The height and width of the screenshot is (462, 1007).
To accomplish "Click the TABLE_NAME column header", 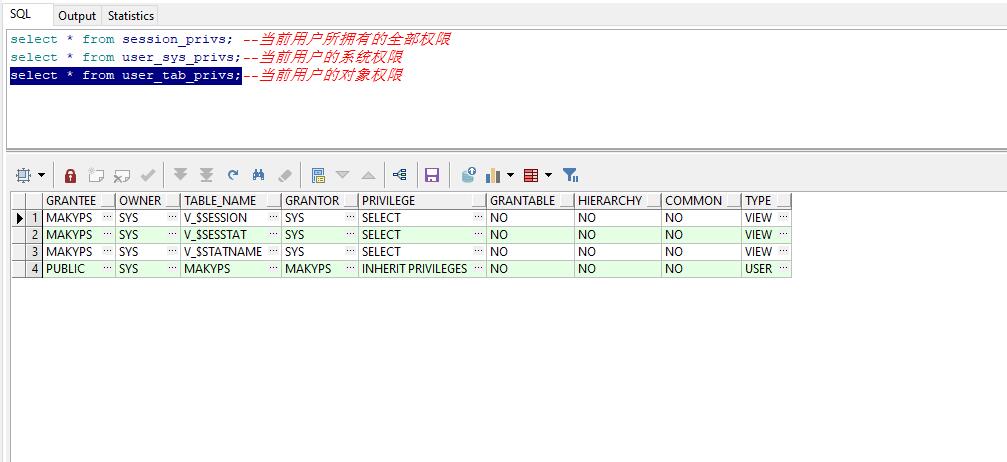I will (231, 200).
